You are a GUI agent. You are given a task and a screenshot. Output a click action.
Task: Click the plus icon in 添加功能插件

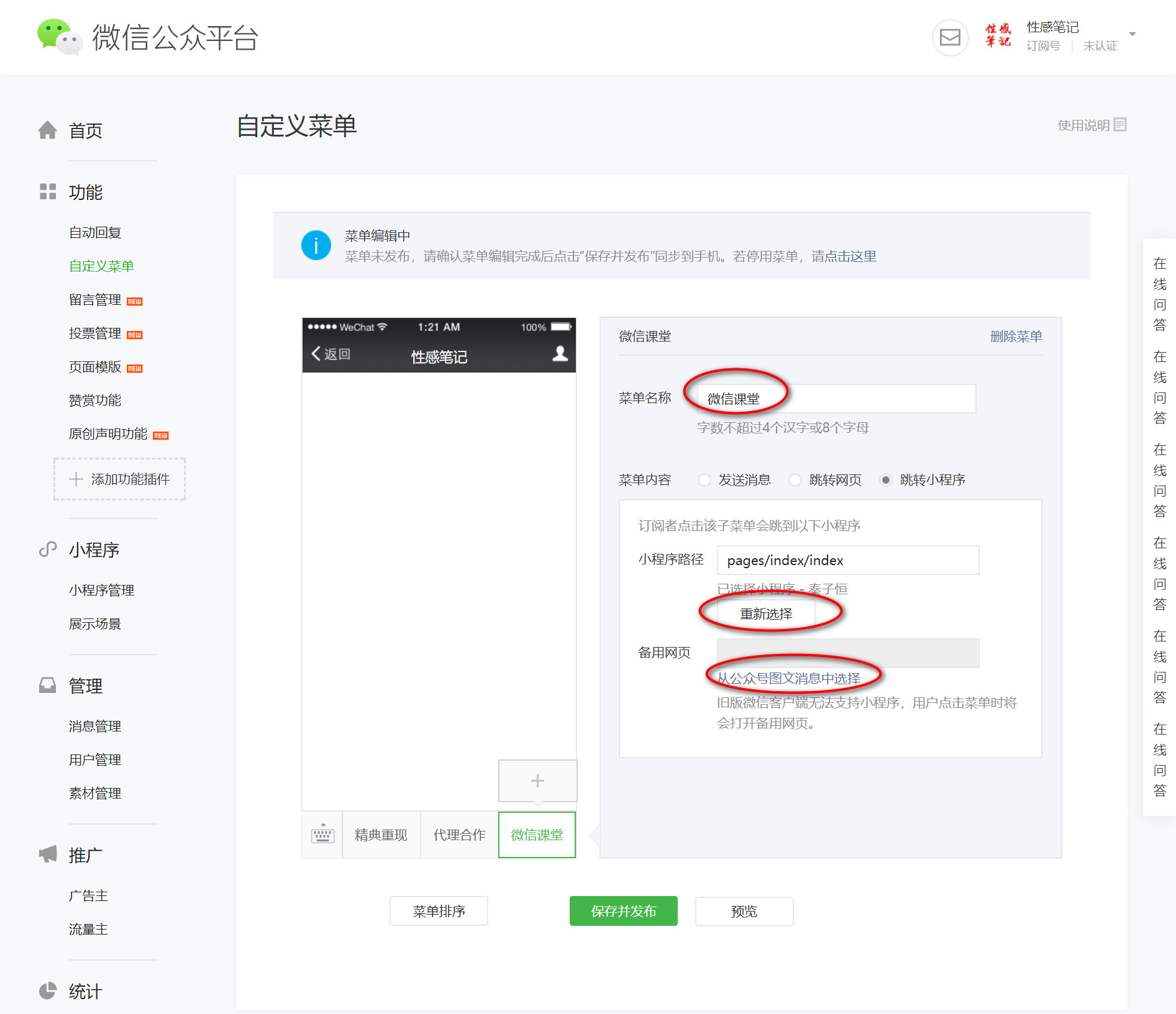[x=76, y=479]
